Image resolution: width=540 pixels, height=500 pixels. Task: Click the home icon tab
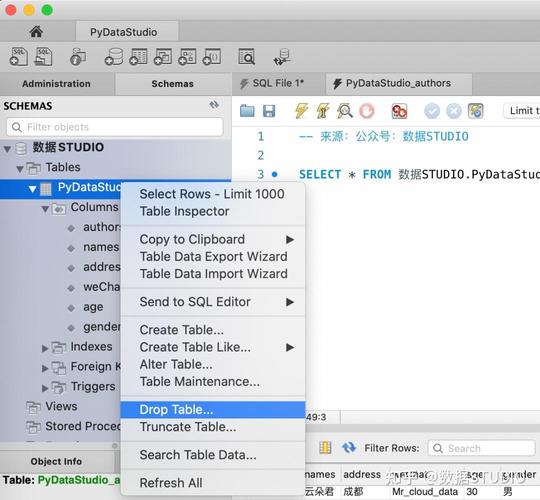36,32
